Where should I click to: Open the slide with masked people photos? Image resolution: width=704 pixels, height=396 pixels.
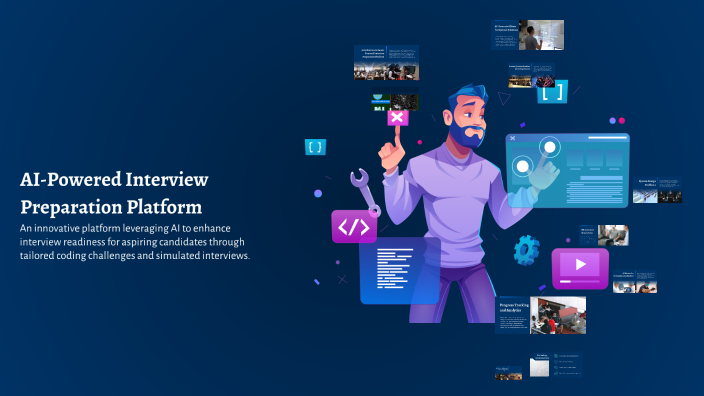[x=635, y=282]
